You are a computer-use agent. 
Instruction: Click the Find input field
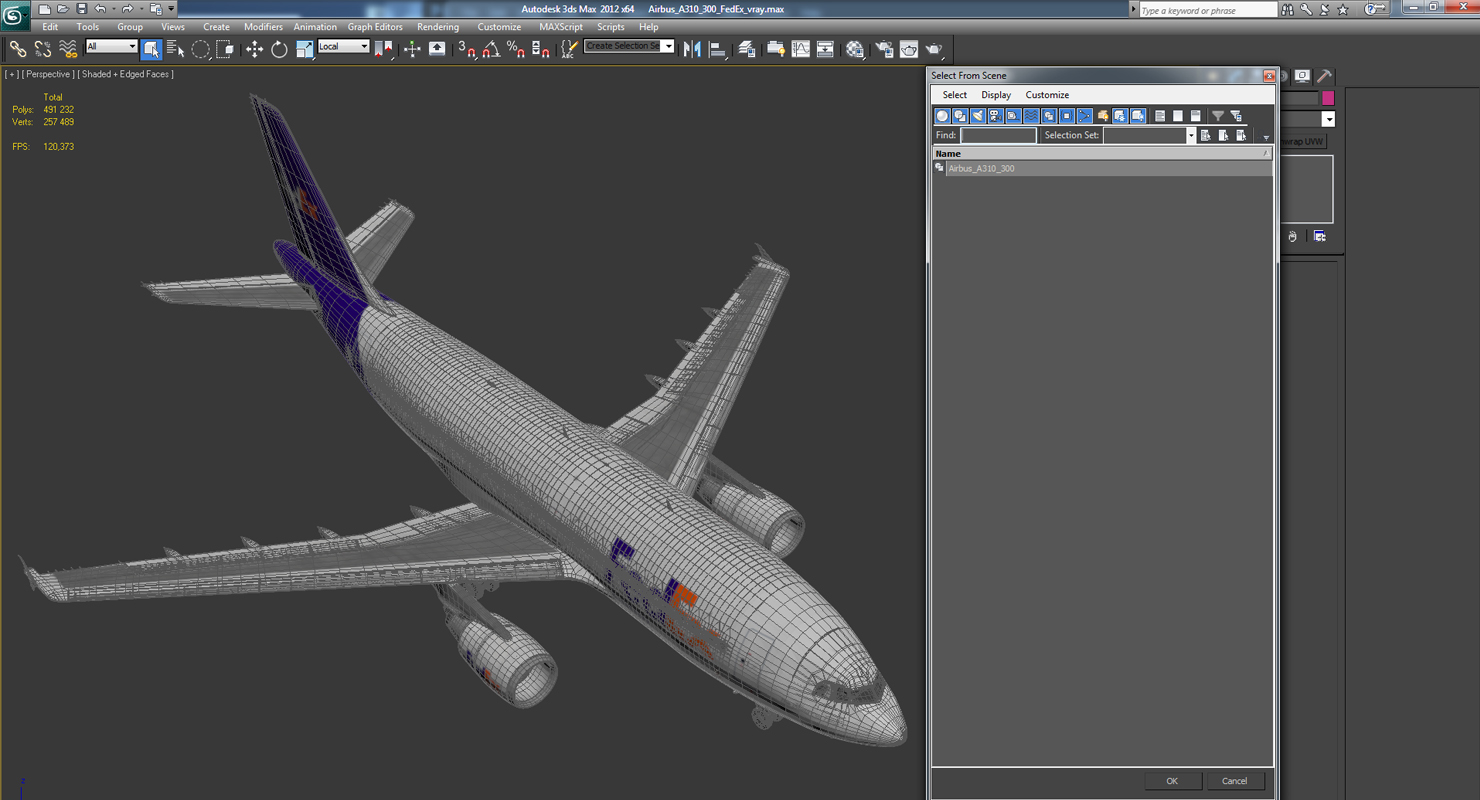[998, 135]
